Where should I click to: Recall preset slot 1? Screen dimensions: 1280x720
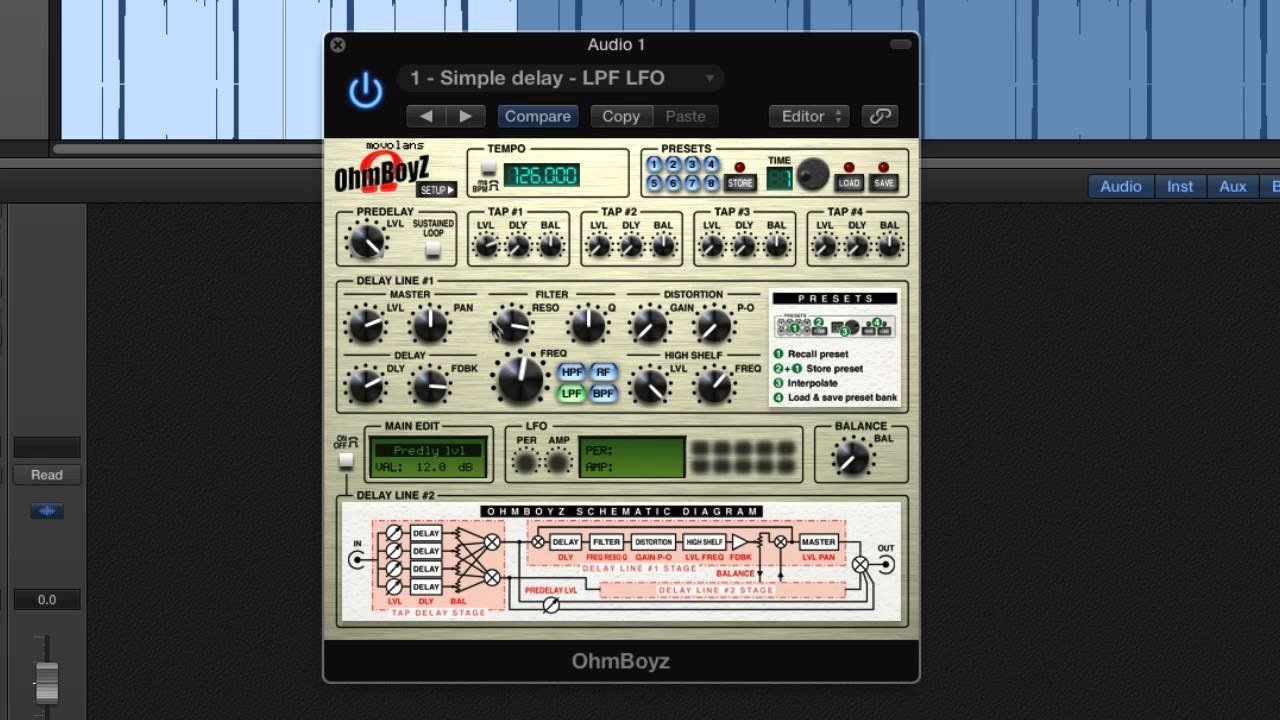tap(654, 165)
